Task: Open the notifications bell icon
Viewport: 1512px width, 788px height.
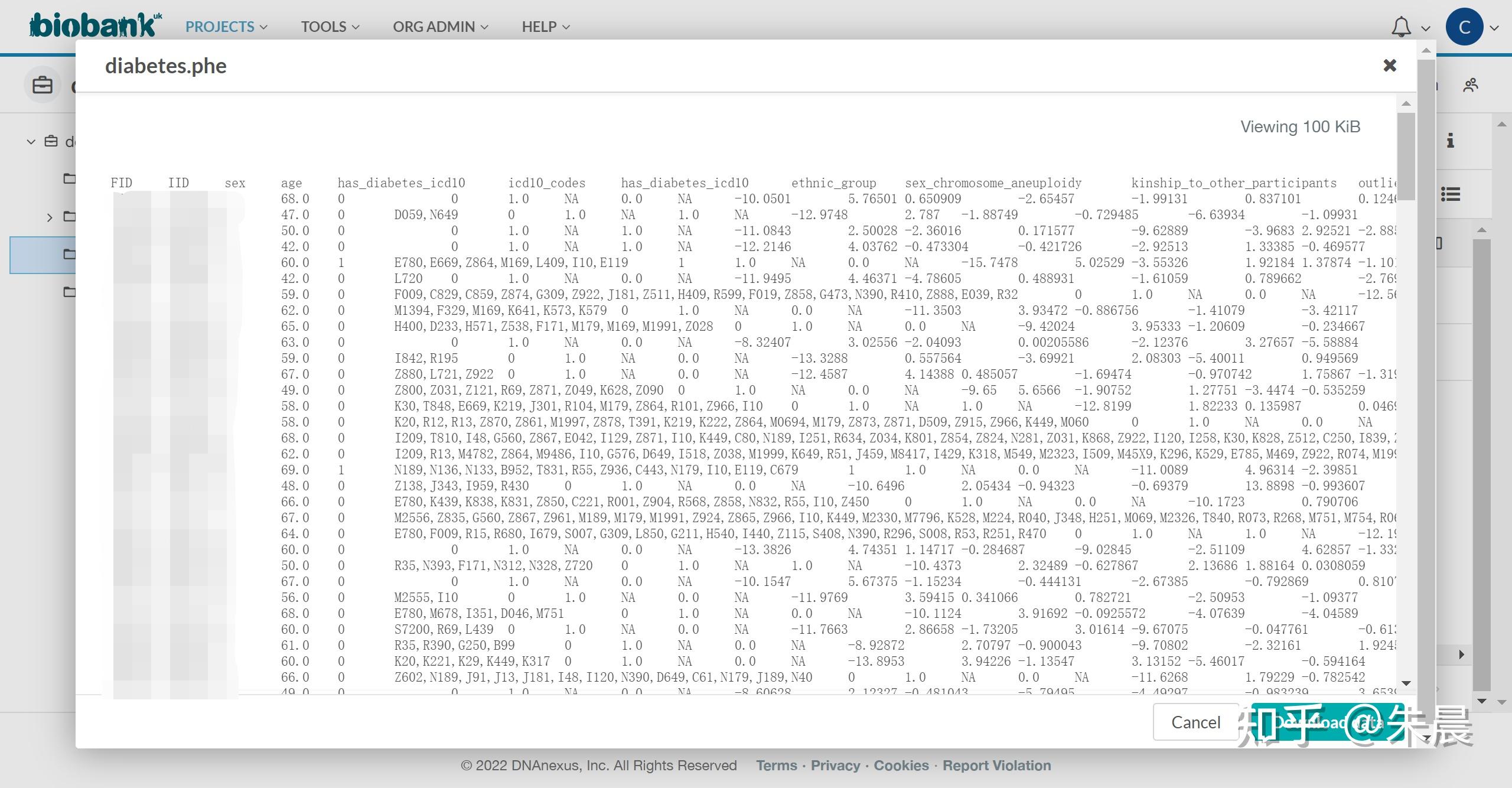Action: [x=1401, y=27]
